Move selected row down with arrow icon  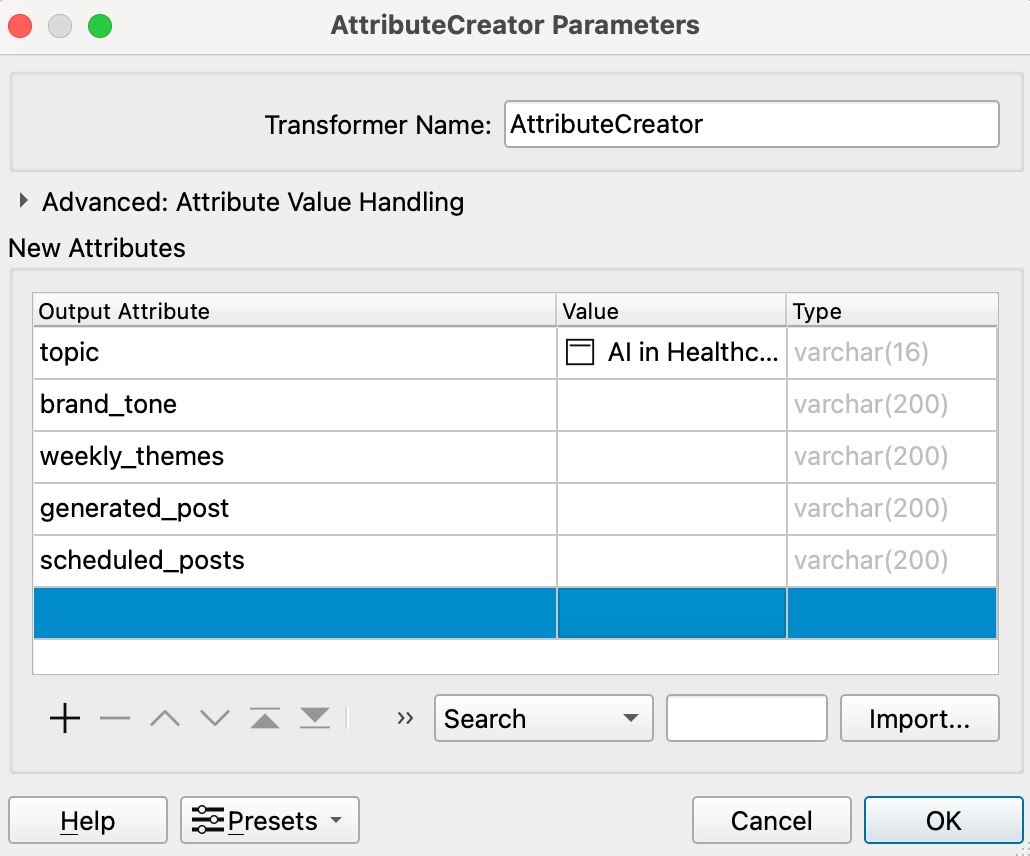(x=215, y=718)
